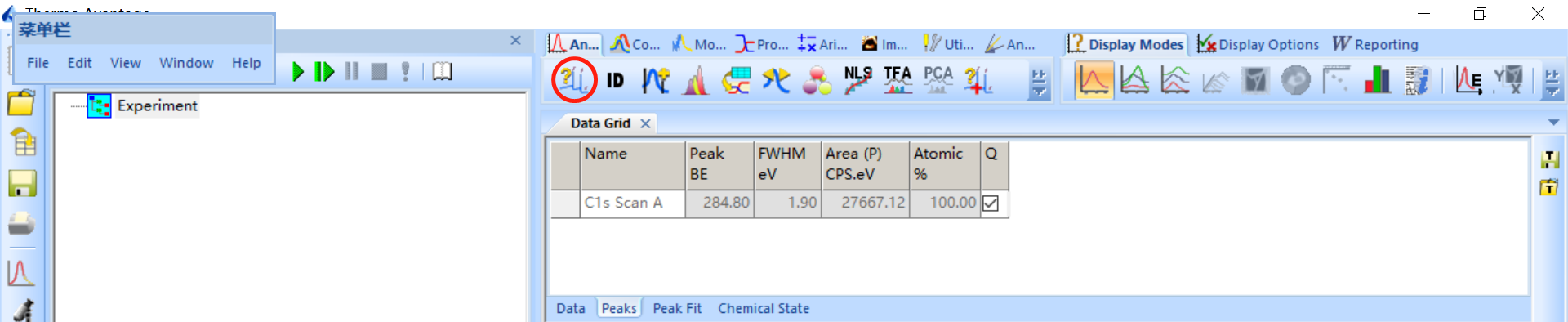Viewport: 1568px width, 322px height.
Task: Click the open folder sidebar icon
Action: tap(21, 103)
